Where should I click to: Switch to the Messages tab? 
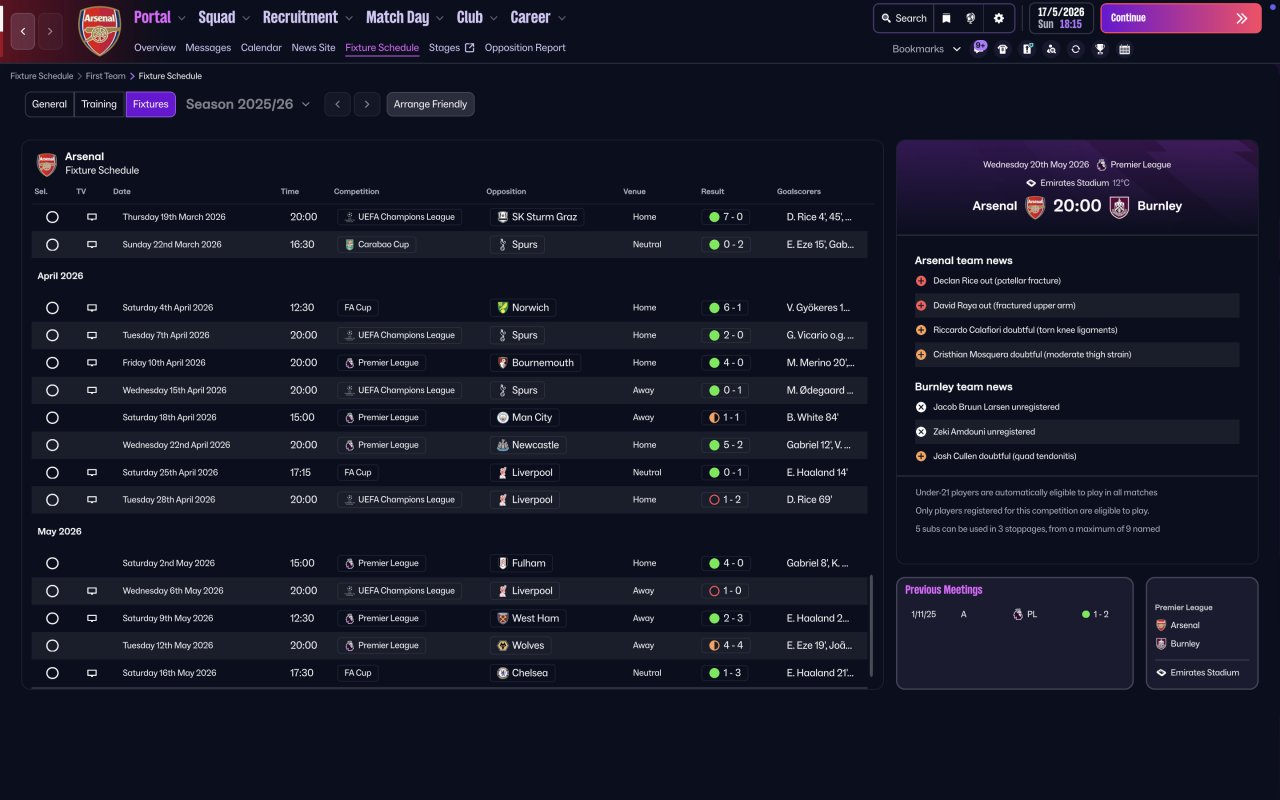click(x=208, y=48)
